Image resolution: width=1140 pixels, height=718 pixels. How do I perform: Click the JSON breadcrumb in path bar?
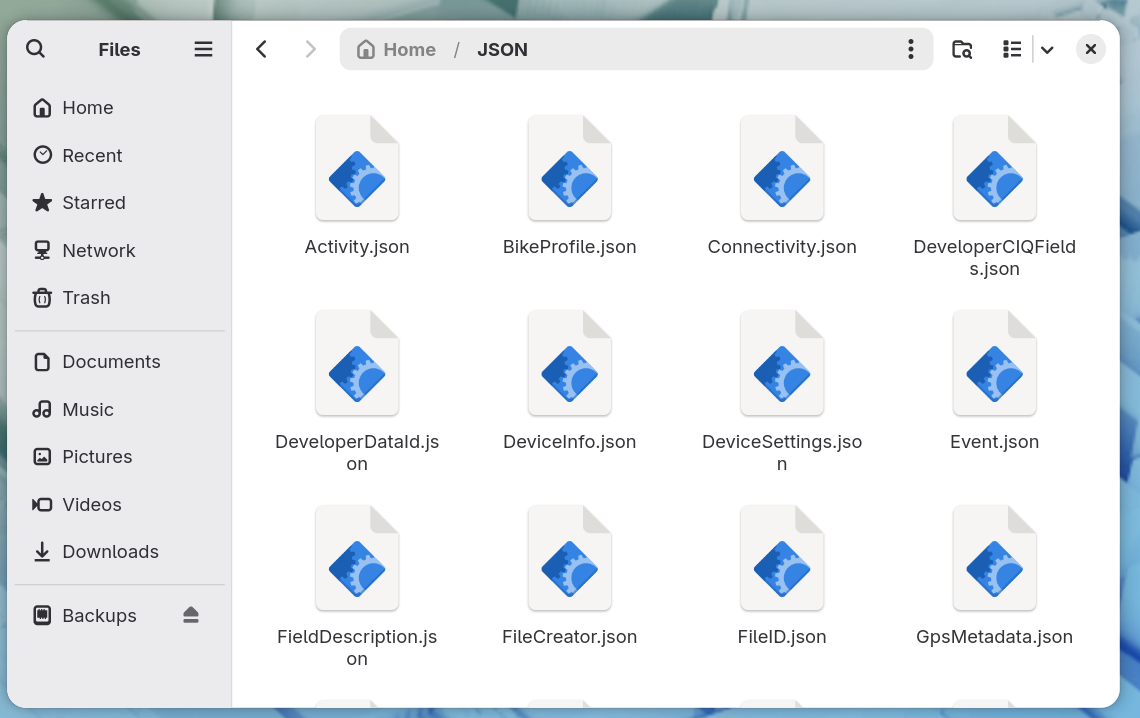pyautogui.click(x=502, y=49)
